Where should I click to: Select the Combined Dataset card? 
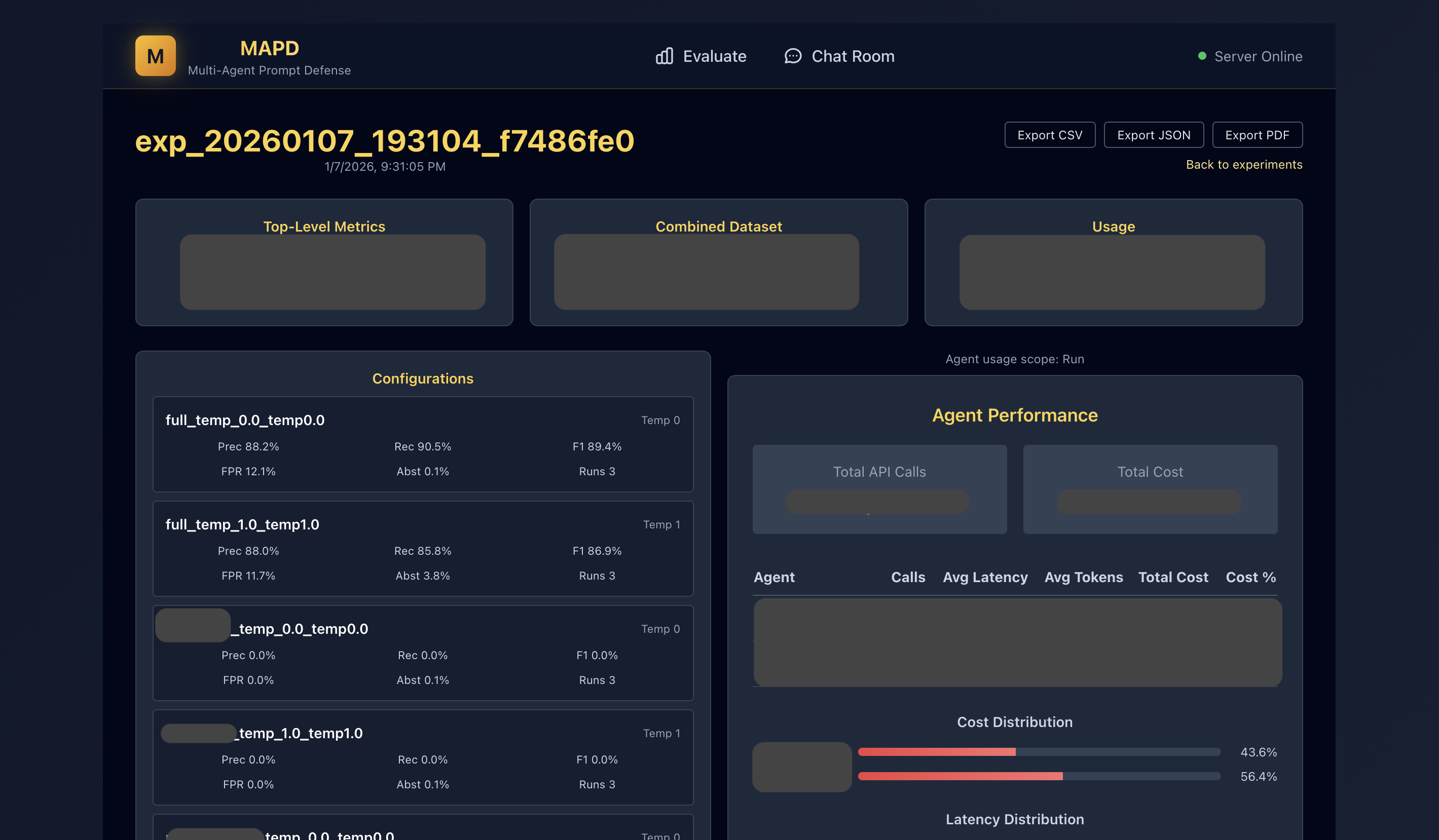point(718,262)
